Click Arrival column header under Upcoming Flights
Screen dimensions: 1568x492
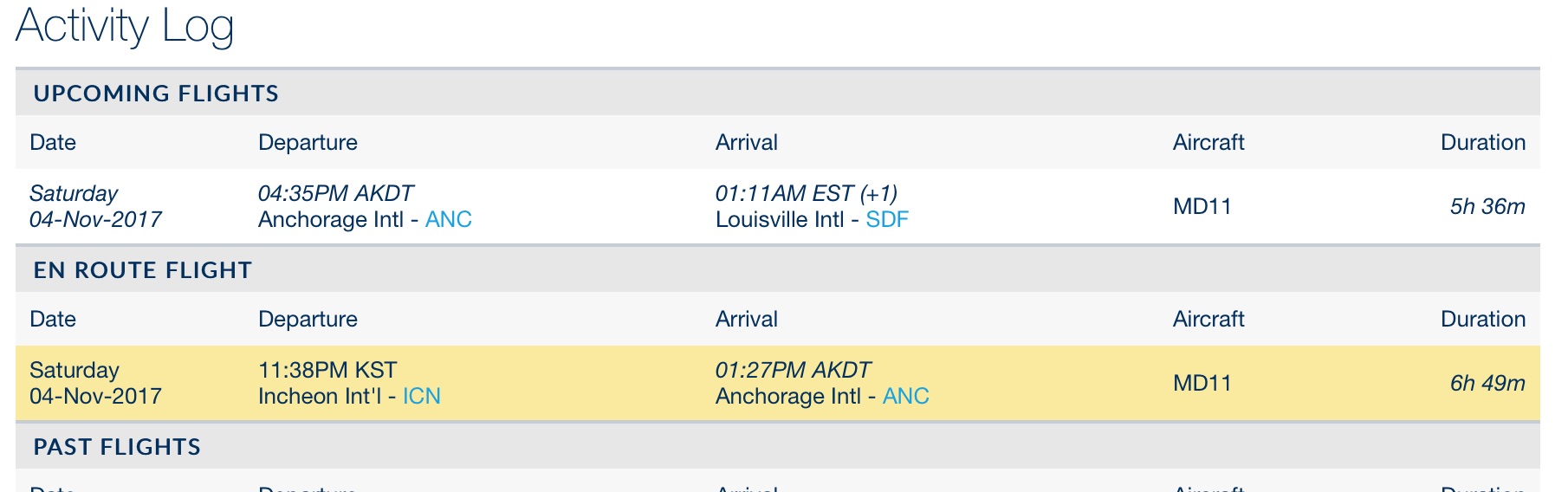[746, 143]
